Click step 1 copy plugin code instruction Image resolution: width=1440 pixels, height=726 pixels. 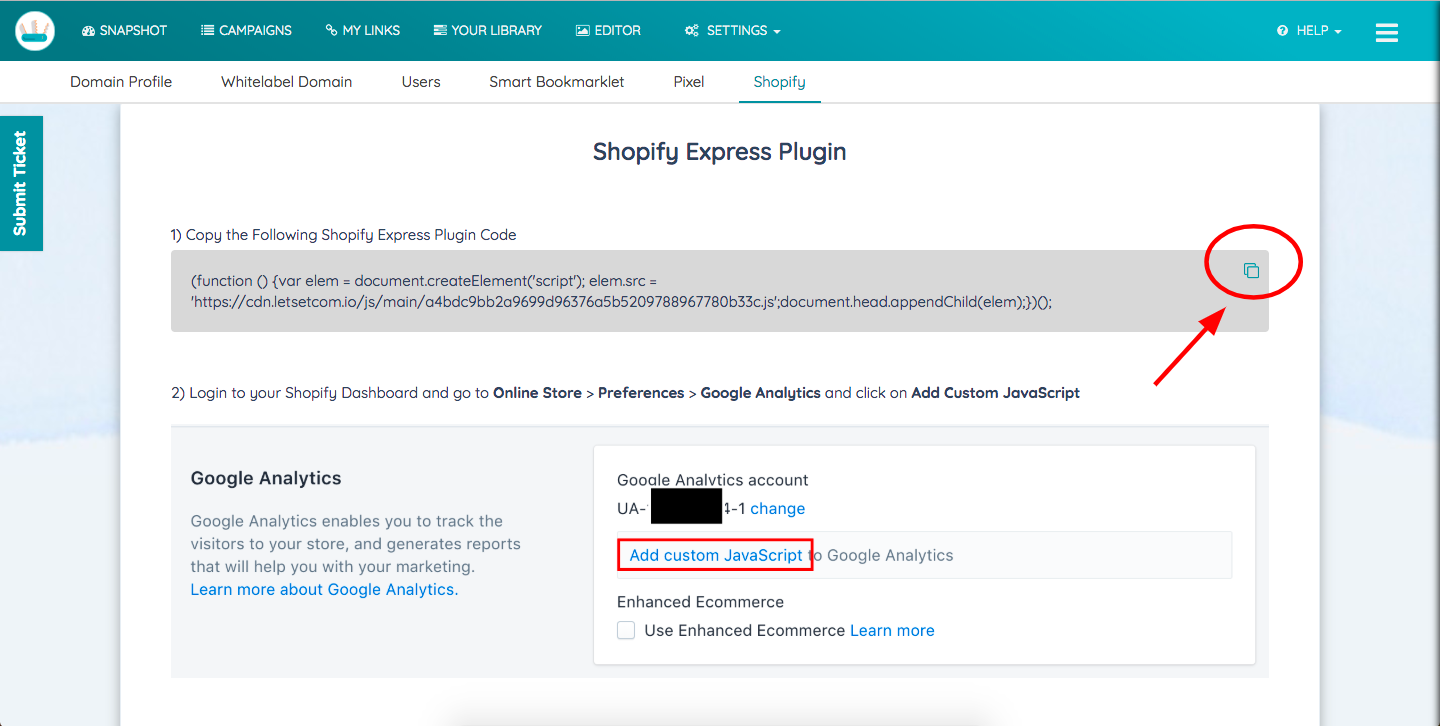coord(344,235)
